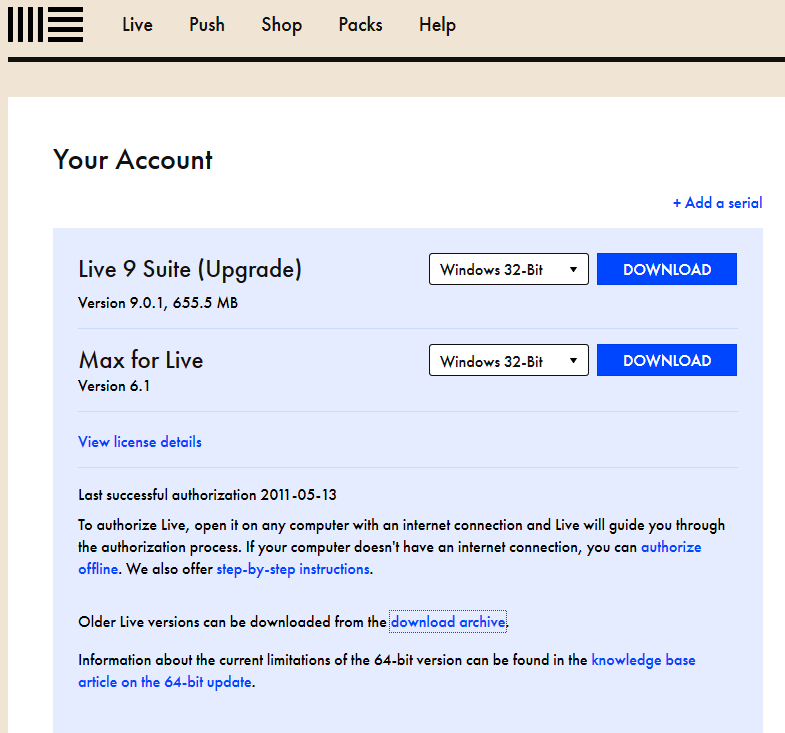Click 'Last successful authorization 2011-05-13' text
The width and height of the screenshot is (785, 733).
207,495
